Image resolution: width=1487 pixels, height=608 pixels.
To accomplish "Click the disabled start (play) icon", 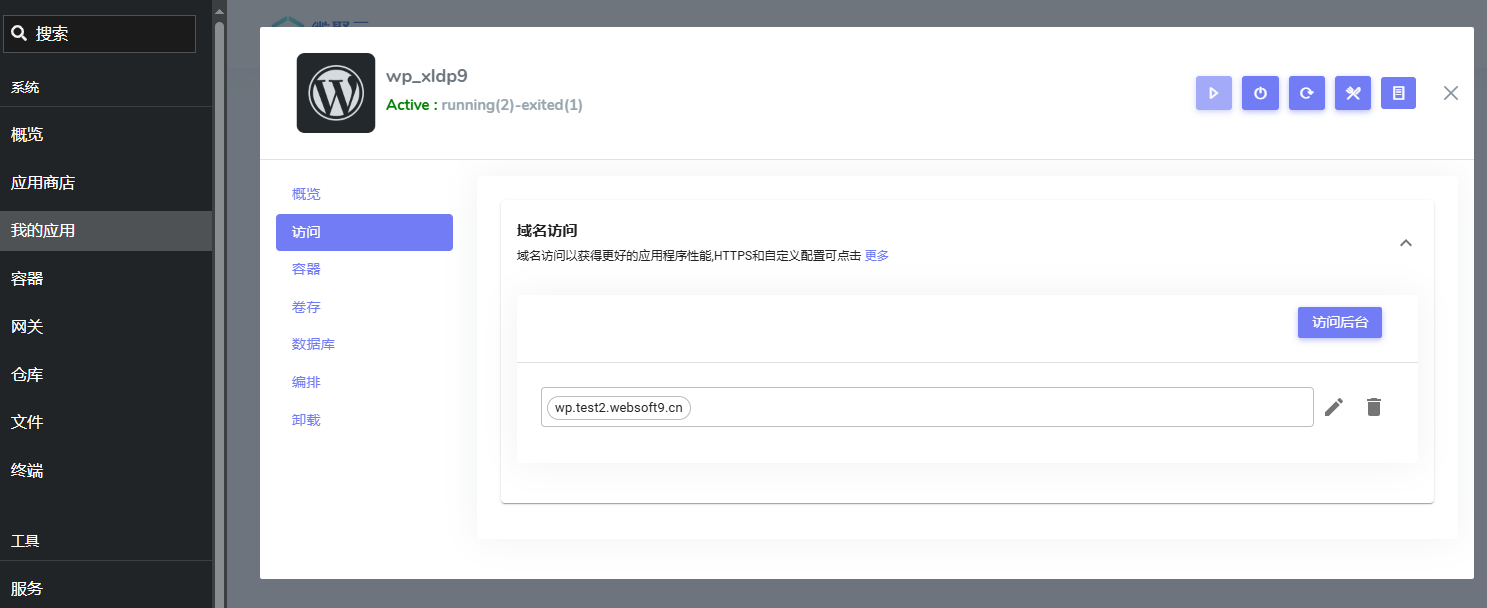I will click(1214, 93).
